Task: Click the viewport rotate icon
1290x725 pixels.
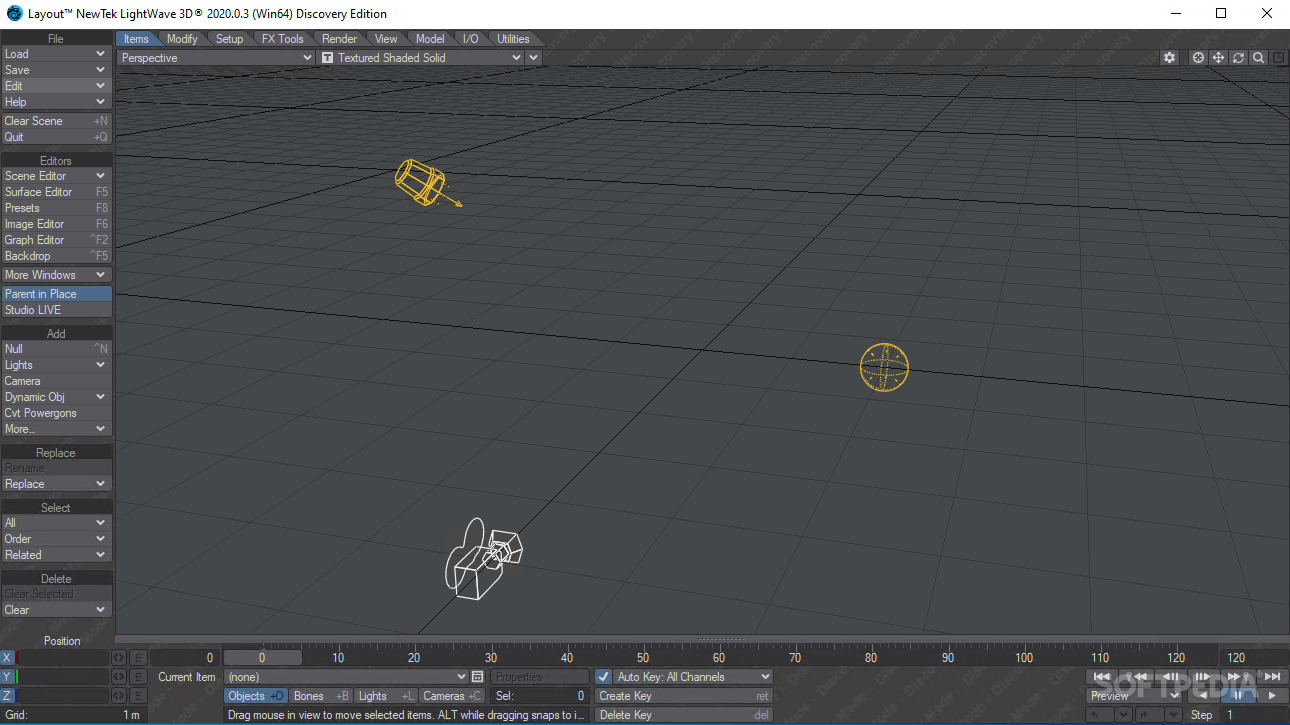Action: 1239,58
